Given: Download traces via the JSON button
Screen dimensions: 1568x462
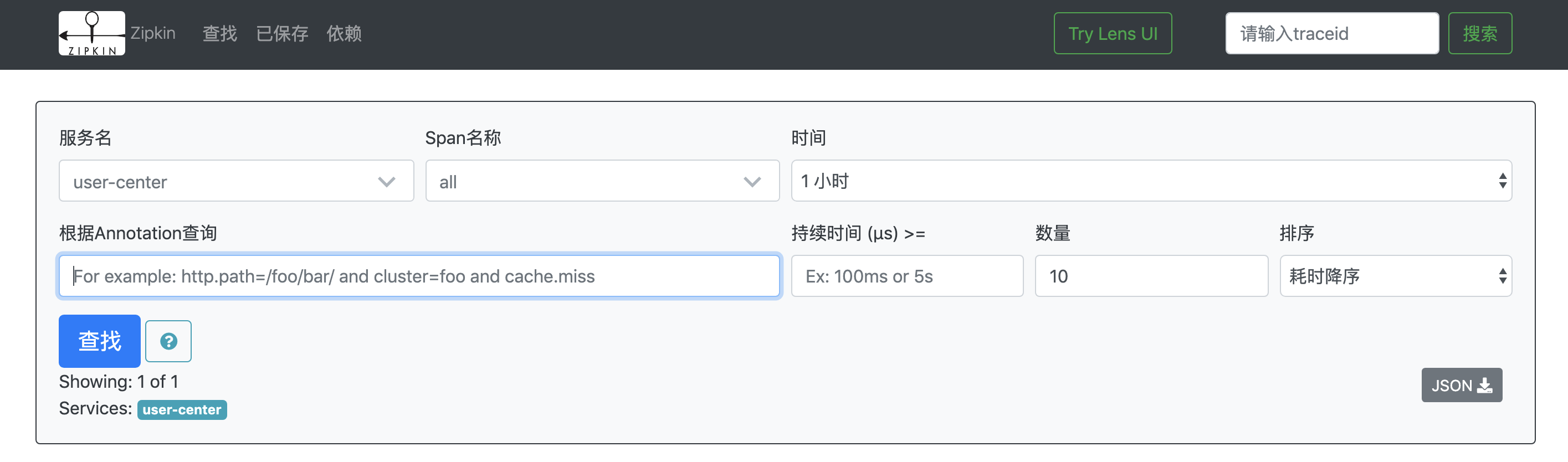Looking at the screenshot, I should click(1461, 384).
